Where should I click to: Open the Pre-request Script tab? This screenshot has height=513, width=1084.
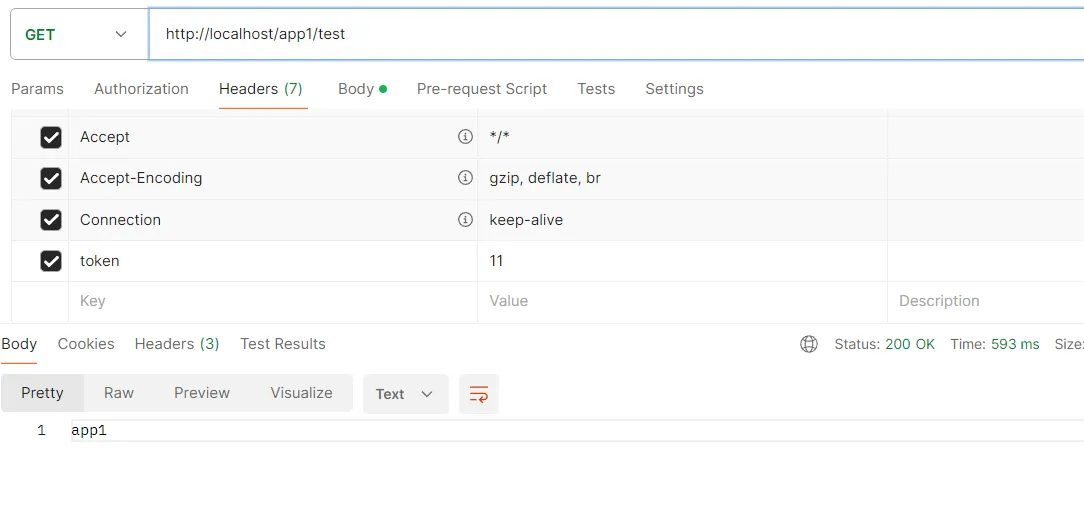482,89
